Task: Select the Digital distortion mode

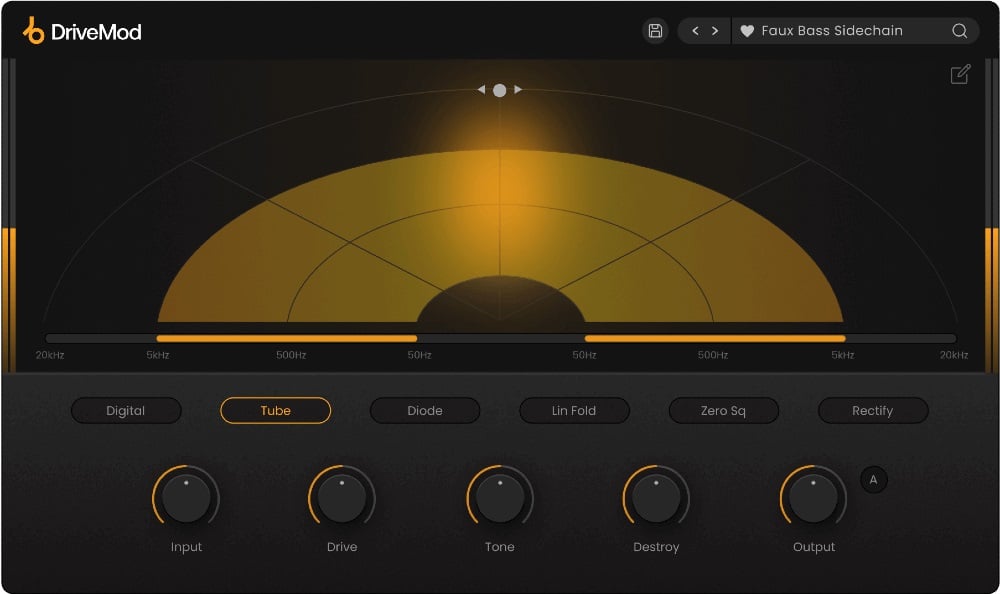Action: click(126, 411)
